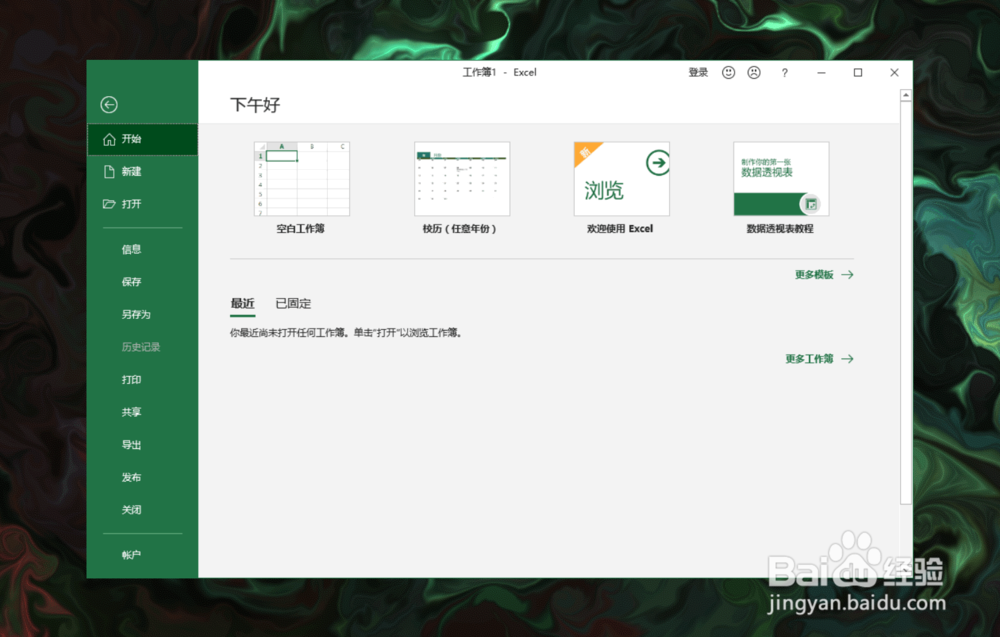Click the back arrow circle icon
Viewport: 1000px width, 637px height.
109,105
